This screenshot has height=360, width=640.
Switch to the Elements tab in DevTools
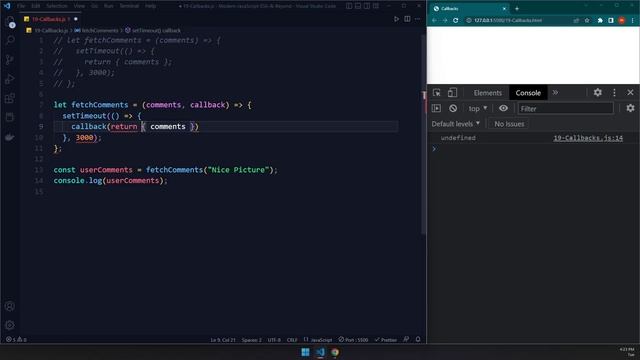click(x=487, y=93)
